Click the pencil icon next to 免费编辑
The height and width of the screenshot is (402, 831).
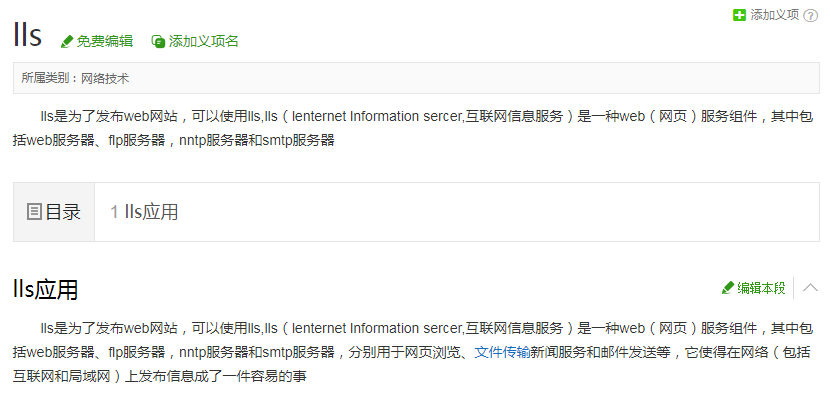(x=67, y=41)
